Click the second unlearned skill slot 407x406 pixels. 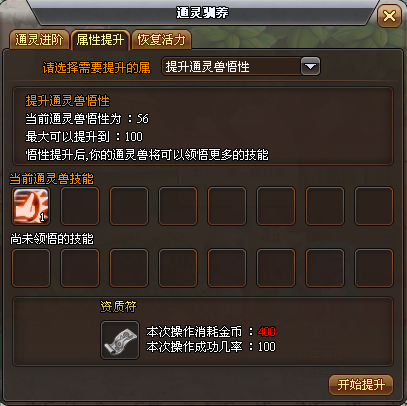click(x=80, y=268)
